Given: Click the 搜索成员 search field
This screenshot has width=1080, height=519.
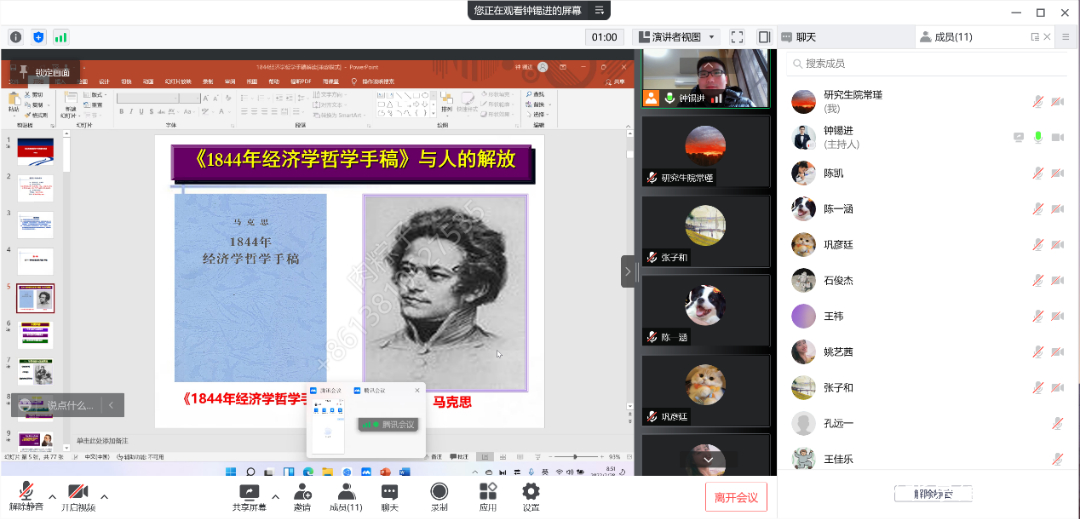Looking at the screenshot, I should pos(920,64).
